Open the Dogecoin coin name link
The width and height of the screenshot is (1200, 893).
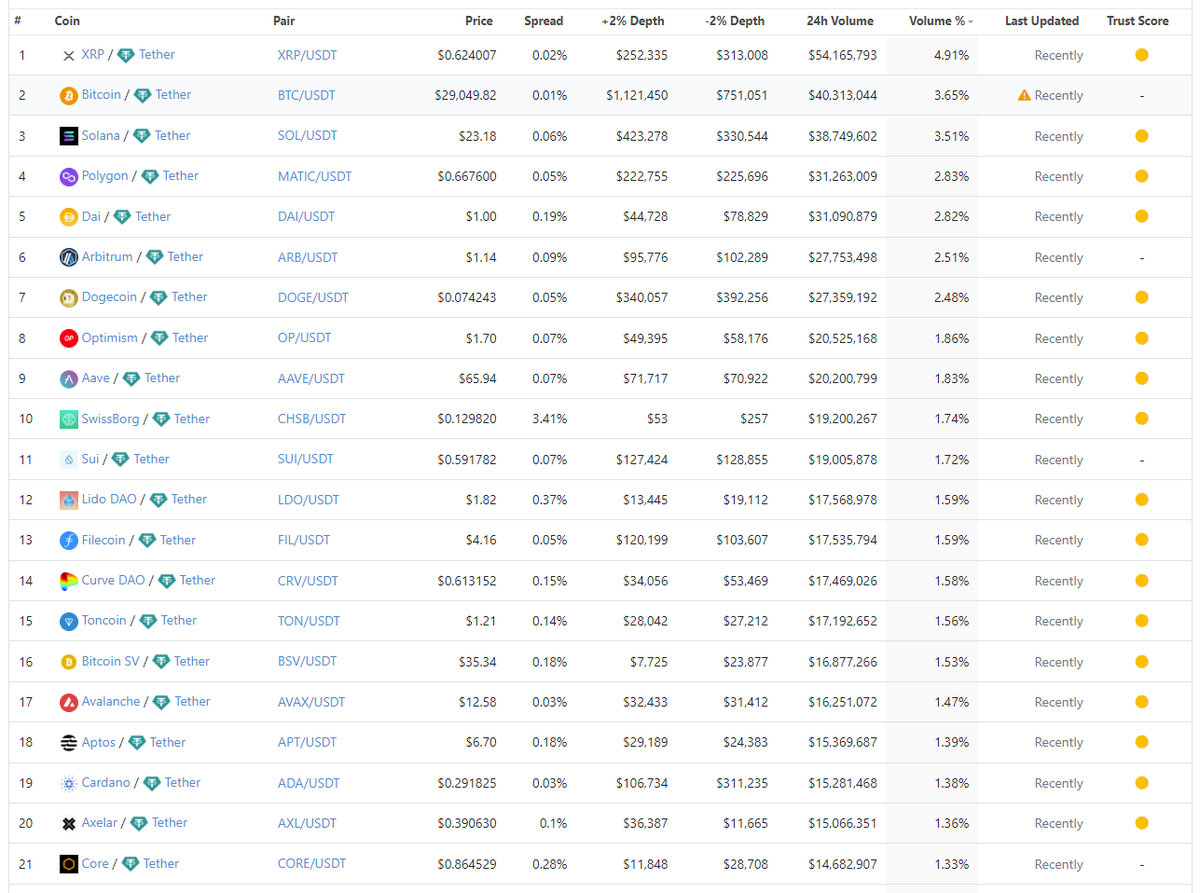pyautogui.click(x=109, y=297)
